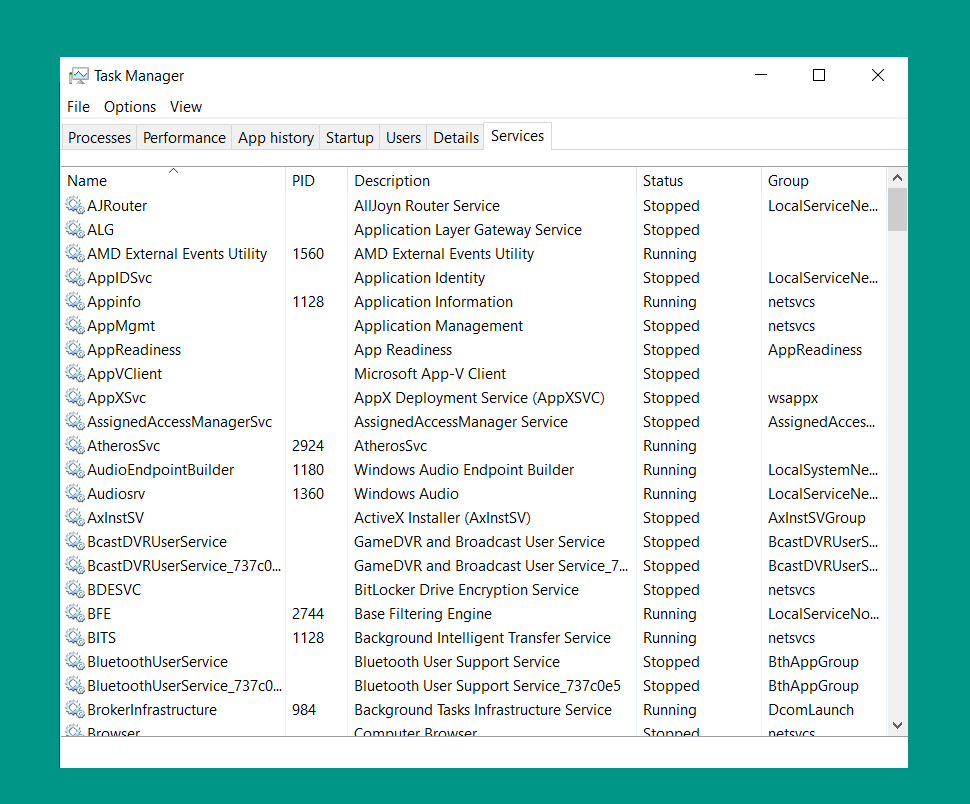Click the Appinfo service gear icon
This screenshot has height=804, width=970.
(x=75, y=301)
